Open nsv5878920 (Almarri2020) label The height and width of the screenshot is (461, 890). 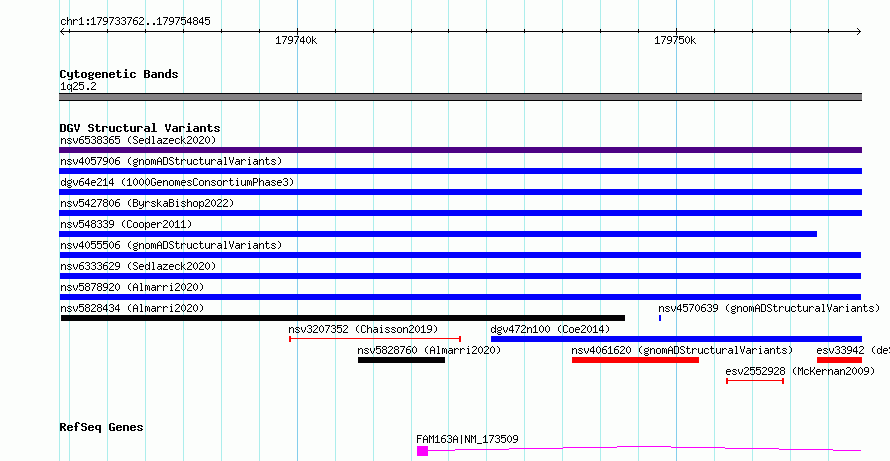tap(132, 287)
